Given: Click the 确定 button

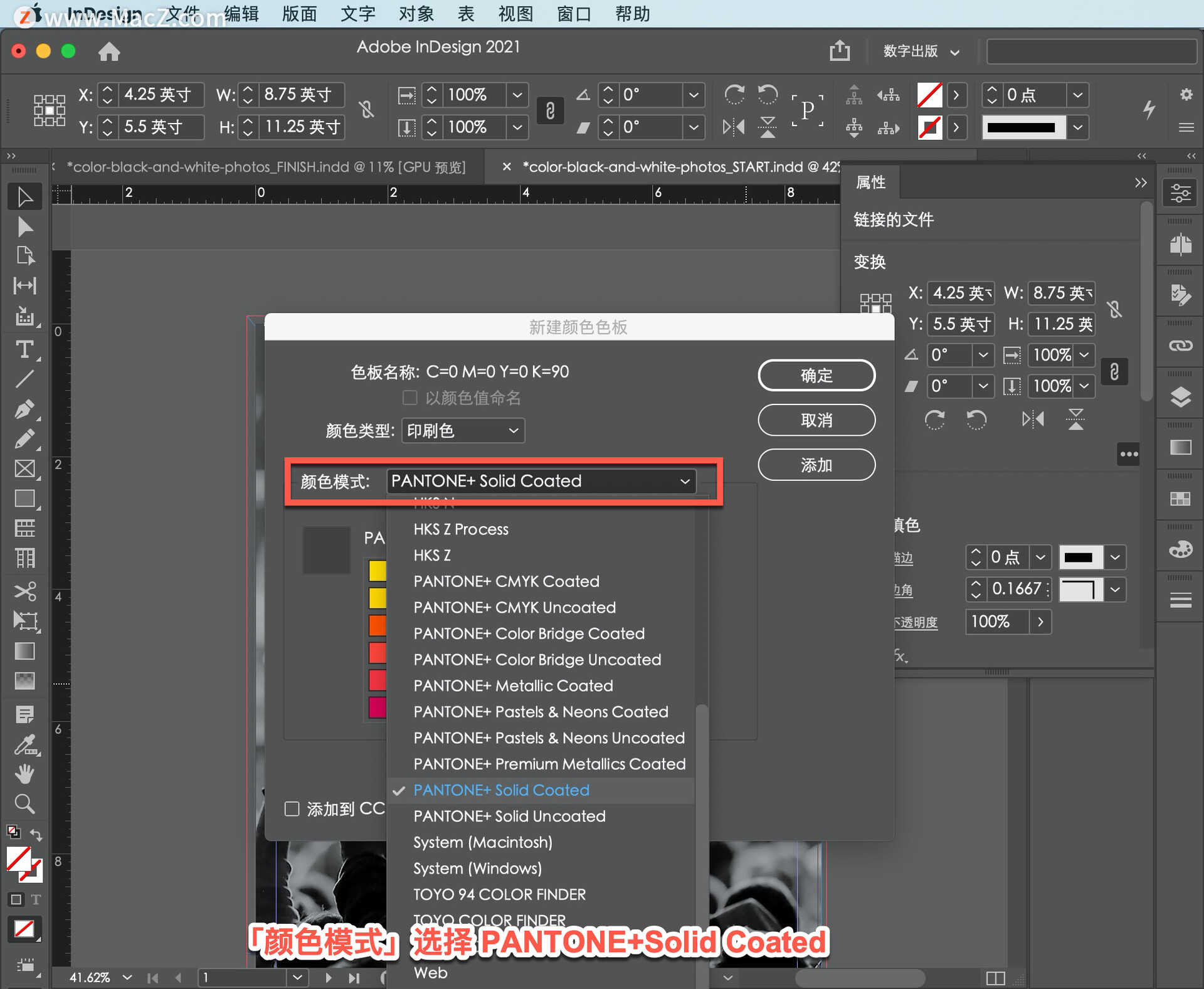Looking at the screenshot, I should tap(816, 375).
